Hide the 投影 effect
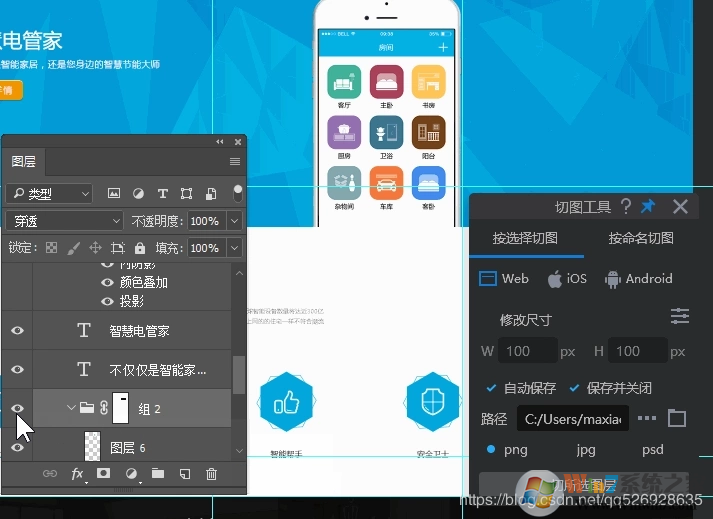Viewport: 713px width, 519px height. tap(107, 301)
